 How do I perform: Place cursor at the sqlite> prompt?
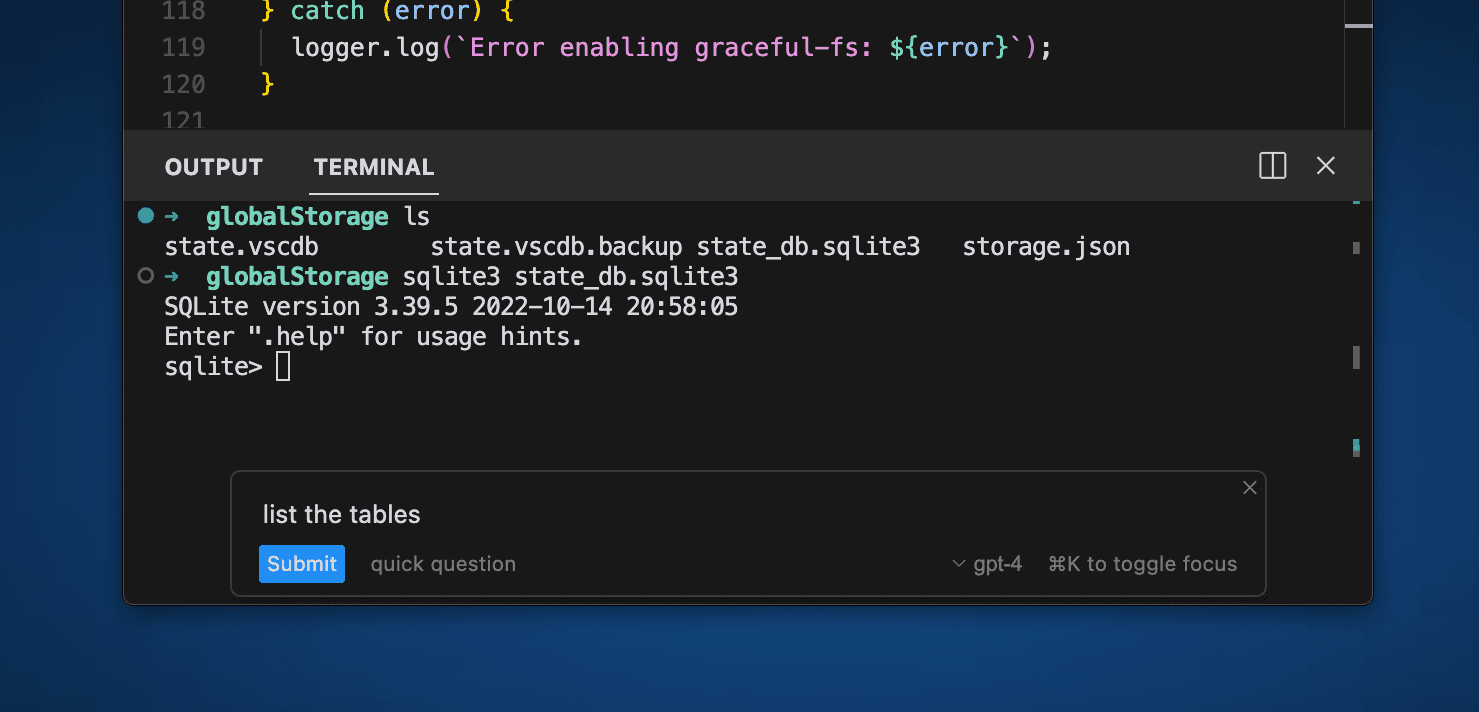coord(283,367)
